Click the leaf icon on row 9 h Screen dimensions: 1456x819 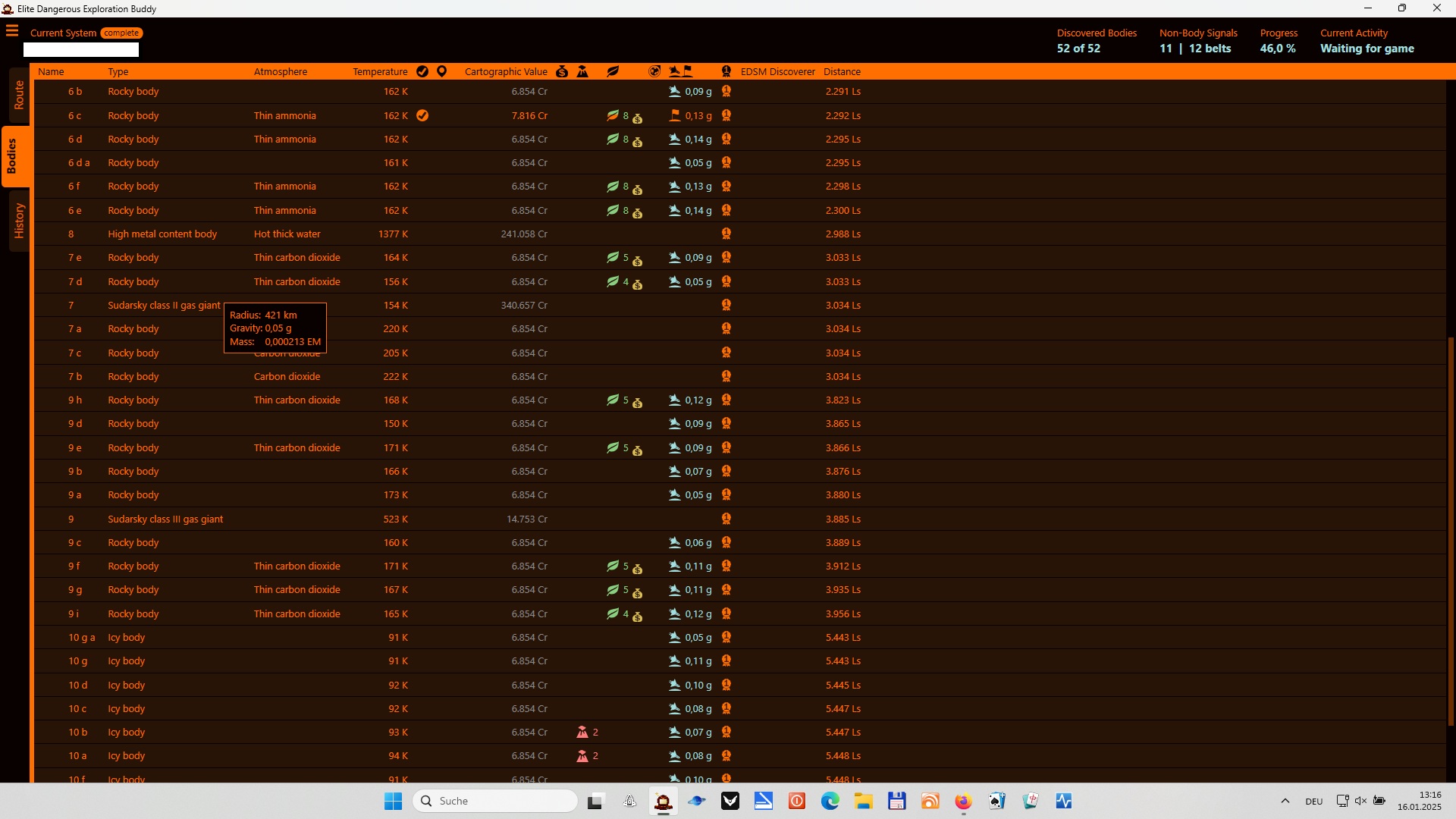click(613, 400)
